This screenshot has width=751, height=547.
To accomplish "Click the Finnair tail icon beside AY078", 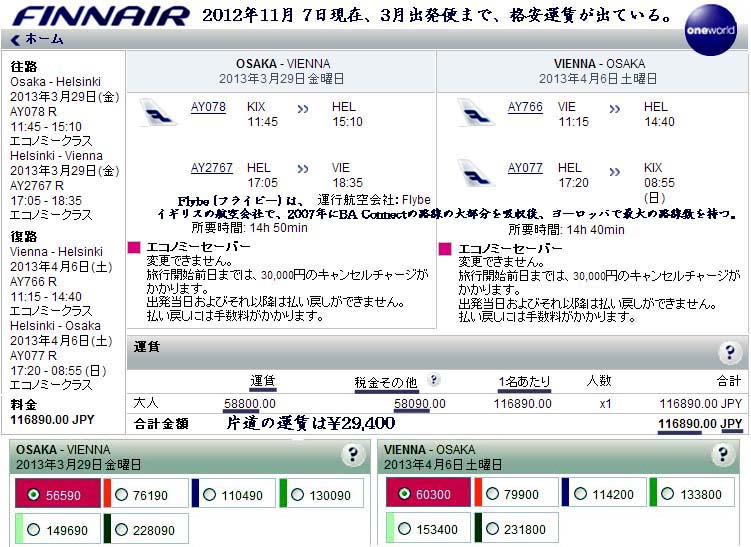I will click(158, 113).
